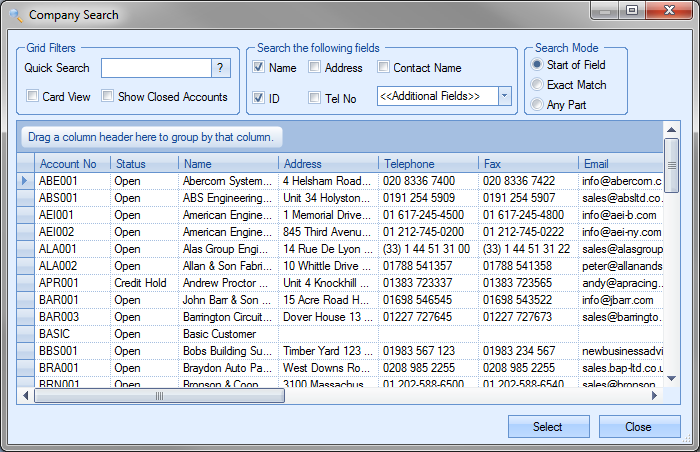Viewport: 700px width, 452px height.
Task: Sort by the Account No column header
Action: 72,163
